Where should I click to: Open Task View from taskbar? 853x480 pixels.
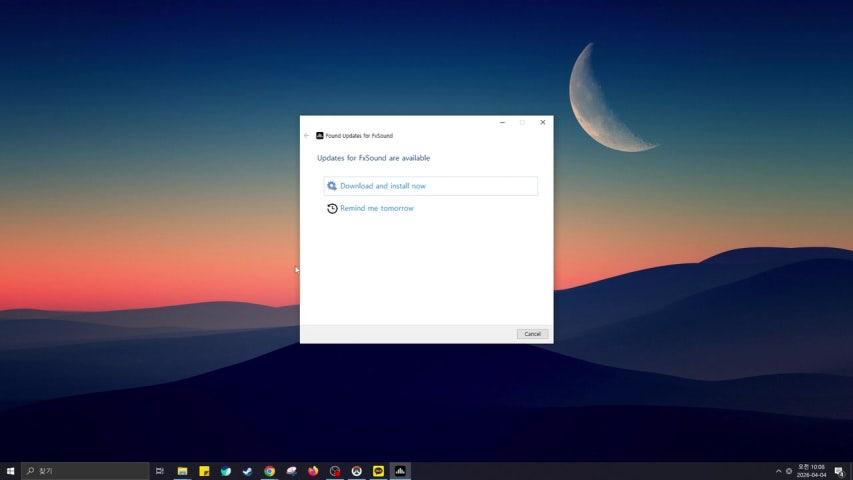160,471
